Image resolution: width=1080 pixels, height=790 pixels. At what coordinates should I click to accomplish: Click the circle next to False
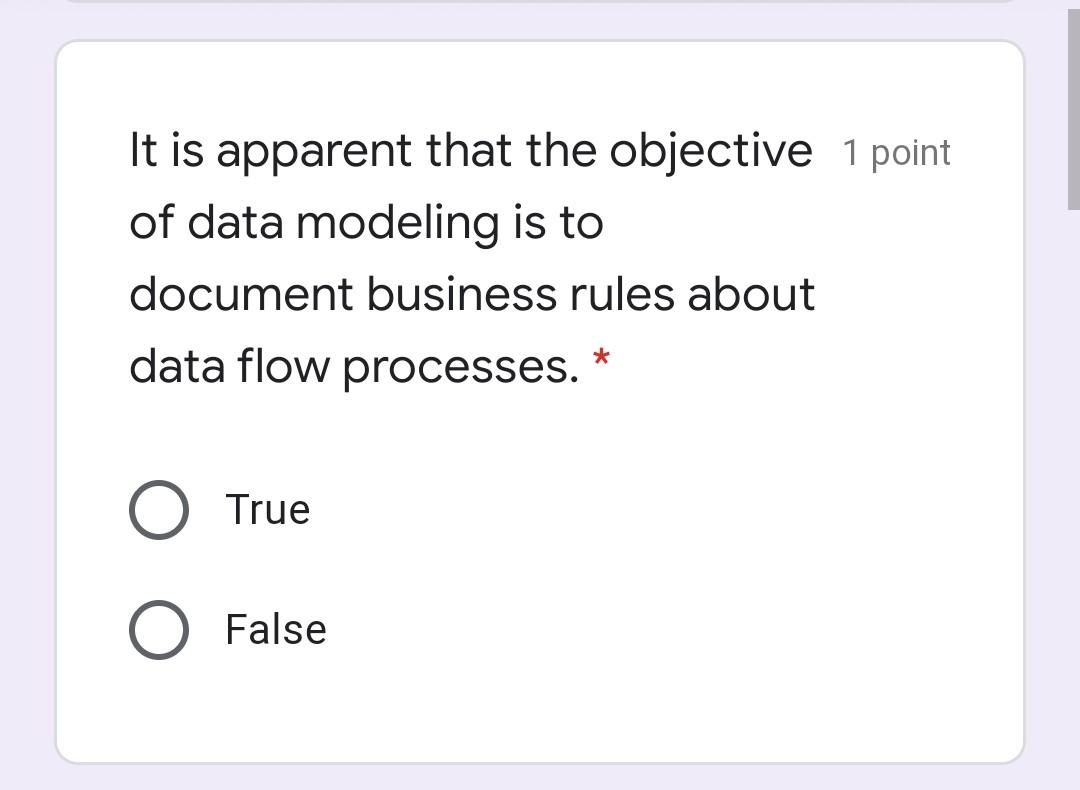[x=159, y=629]
